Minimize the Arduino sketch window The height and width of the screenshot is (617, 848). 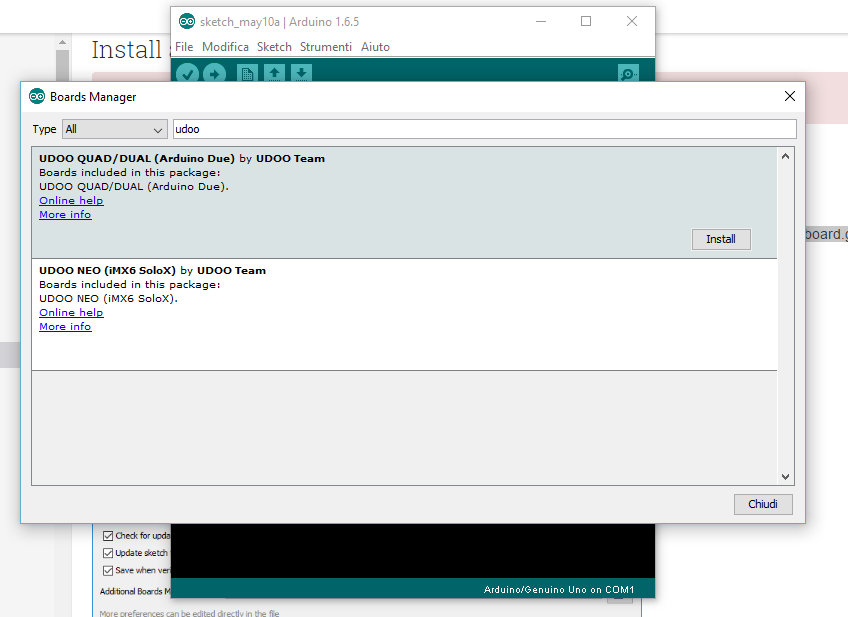(x=541, y=21)
